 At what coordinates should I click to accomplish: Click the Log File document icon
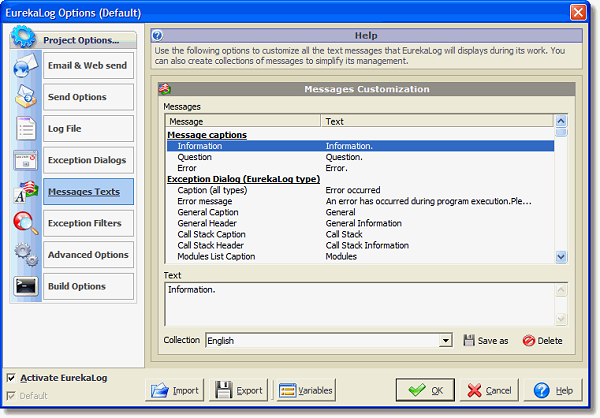coord(26,128)
